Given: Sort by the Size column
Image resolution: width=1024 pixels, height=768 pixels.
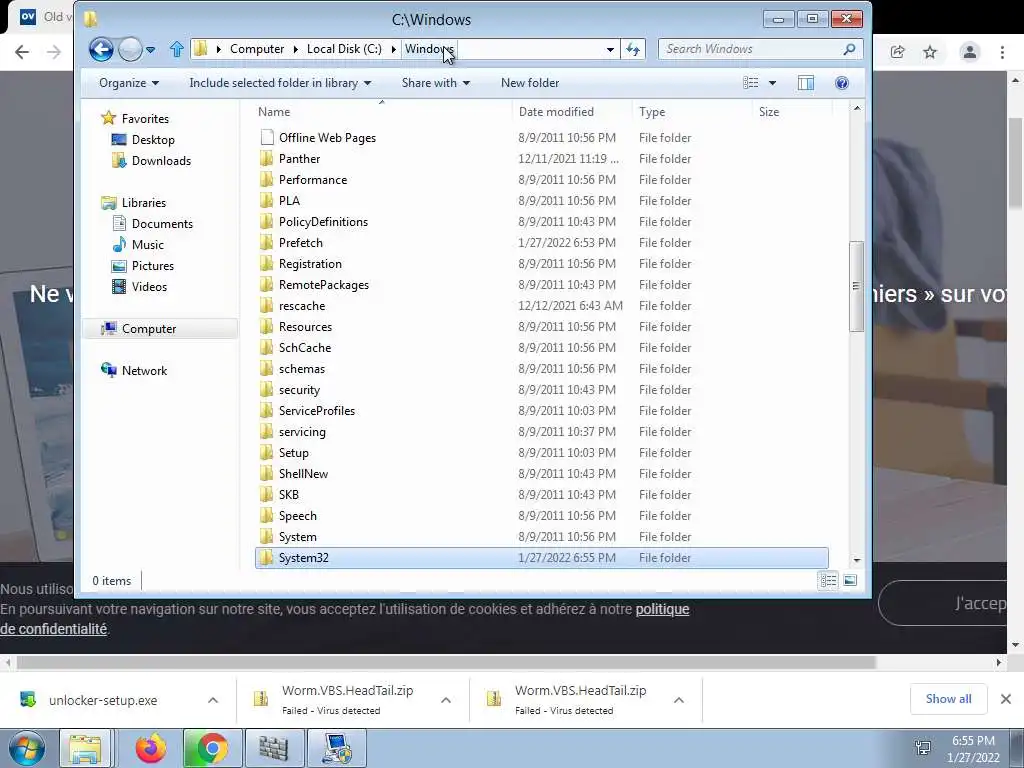Looking at the screenshot, I should click(x=792, y=112).
